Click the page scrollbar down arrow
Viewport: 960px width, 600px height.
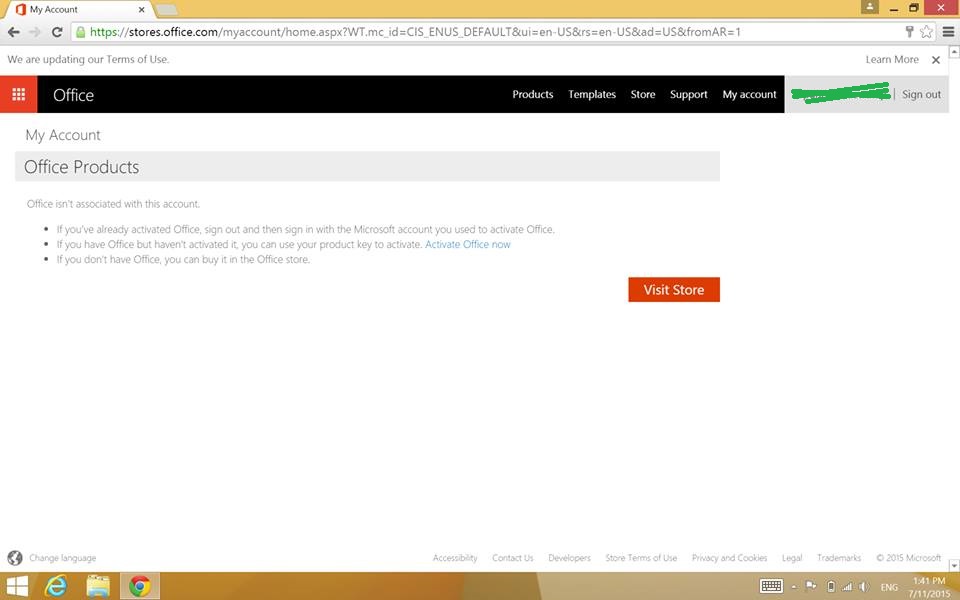pos(954,565)
